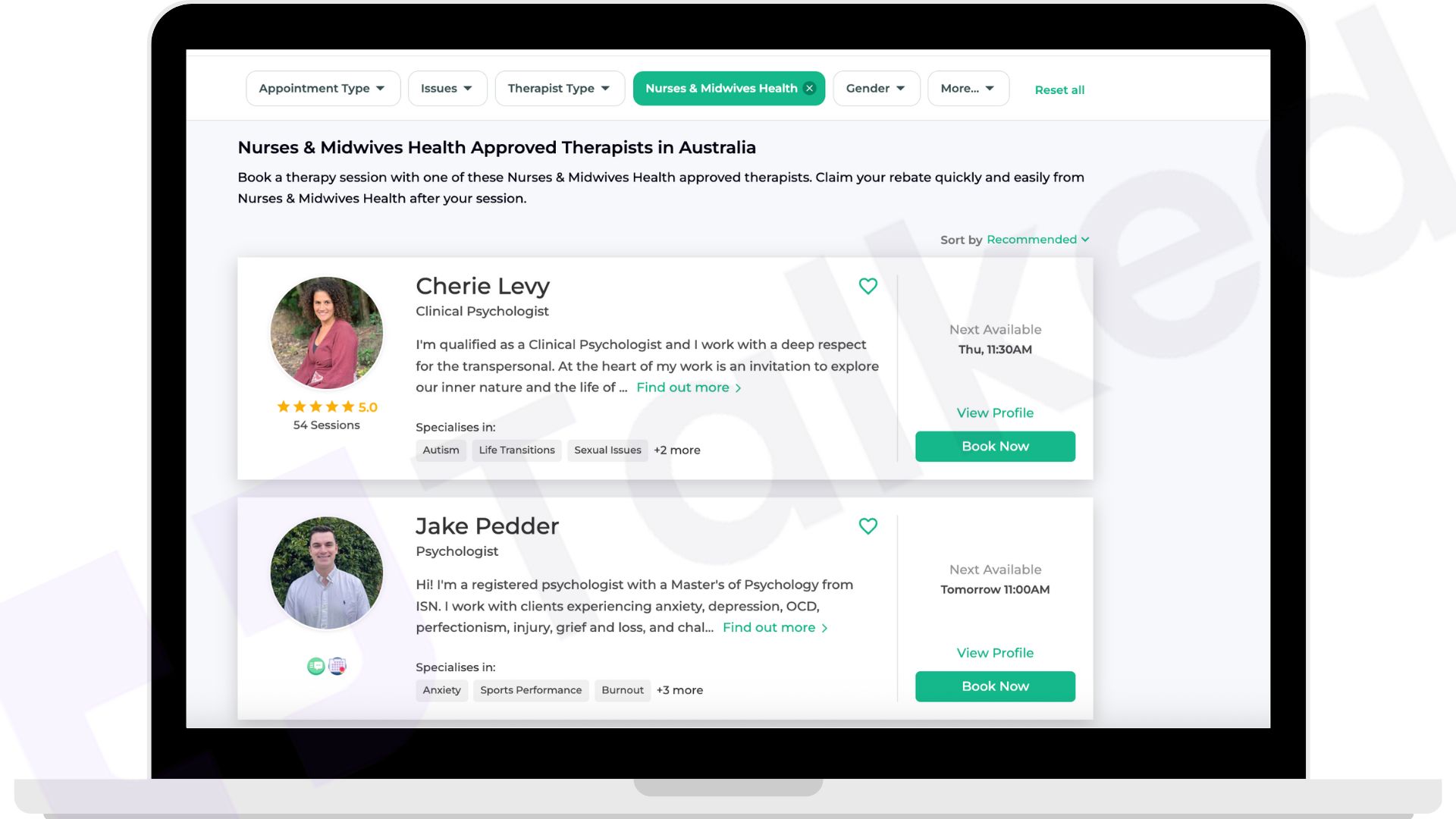Book Now with Jake Pedder
Image resolution: width=1456 pixels, height=819 pixels.
coord(995,686)
